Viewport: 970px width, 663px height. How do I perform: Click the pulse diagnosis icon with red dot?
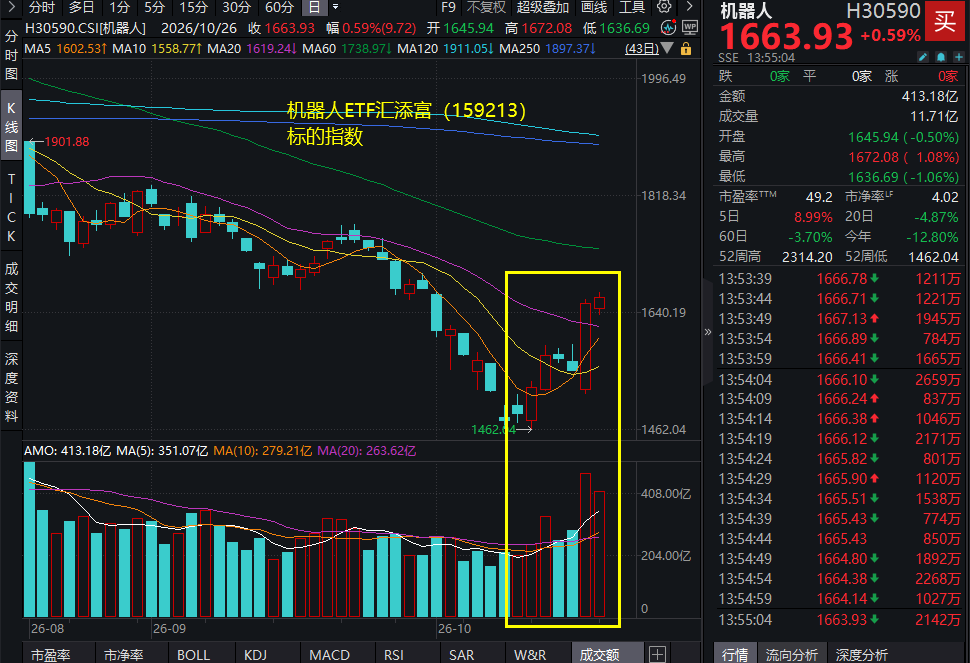tap(668, 27)
